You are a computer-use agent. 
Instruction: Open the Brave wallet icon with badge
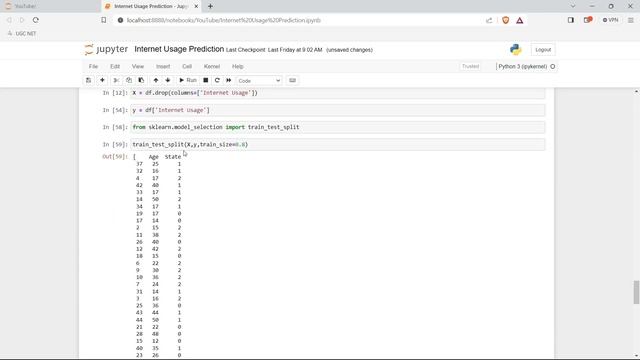click(x=588, y=20)
